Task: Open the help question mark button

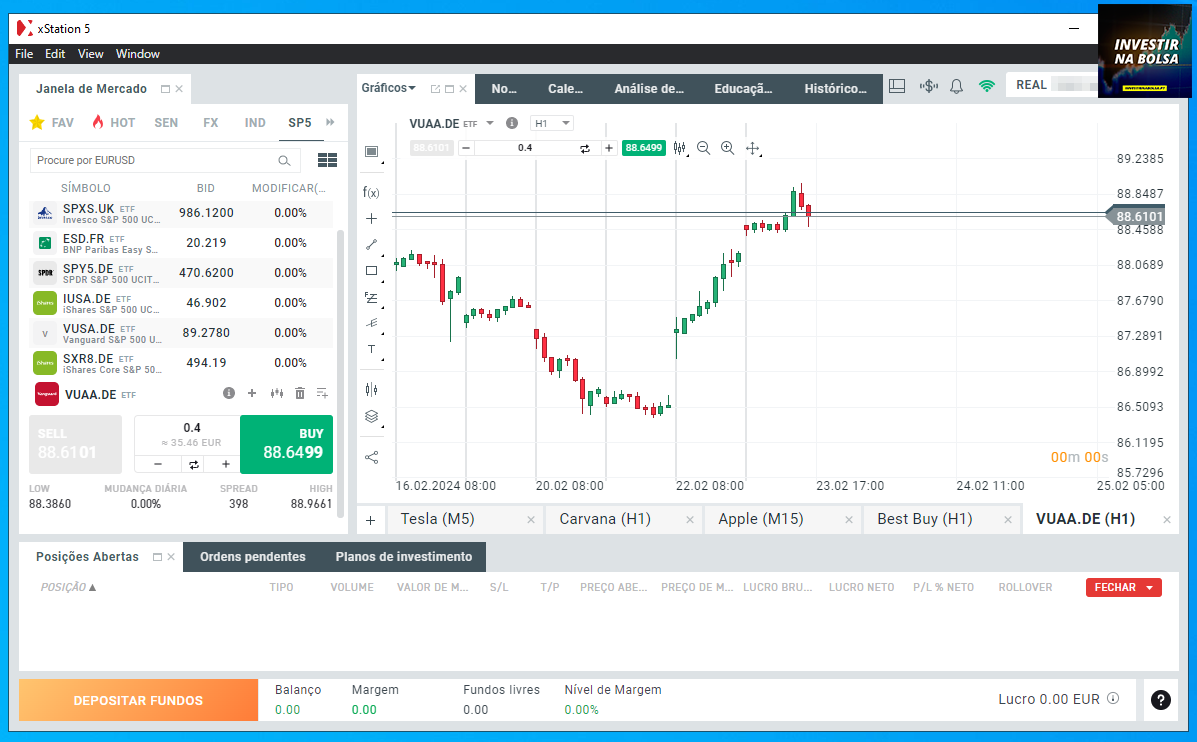Action: 1160,700
